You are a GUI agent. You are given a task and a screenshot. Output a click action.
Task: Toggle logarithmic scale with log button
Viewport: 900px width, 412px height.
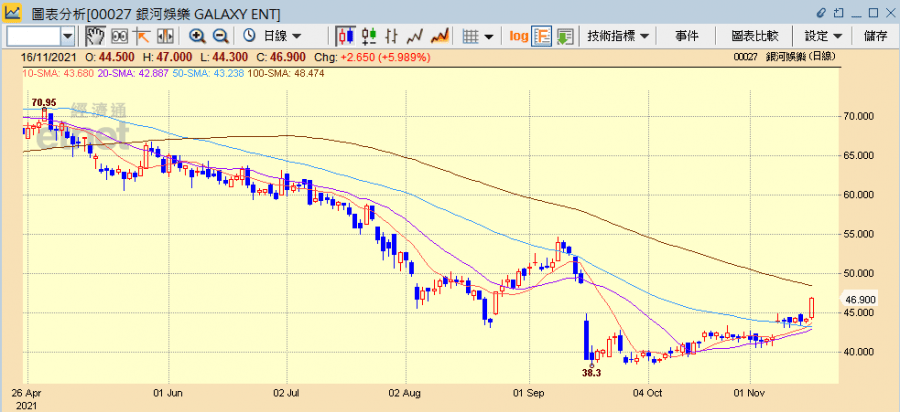click(518, 36)
